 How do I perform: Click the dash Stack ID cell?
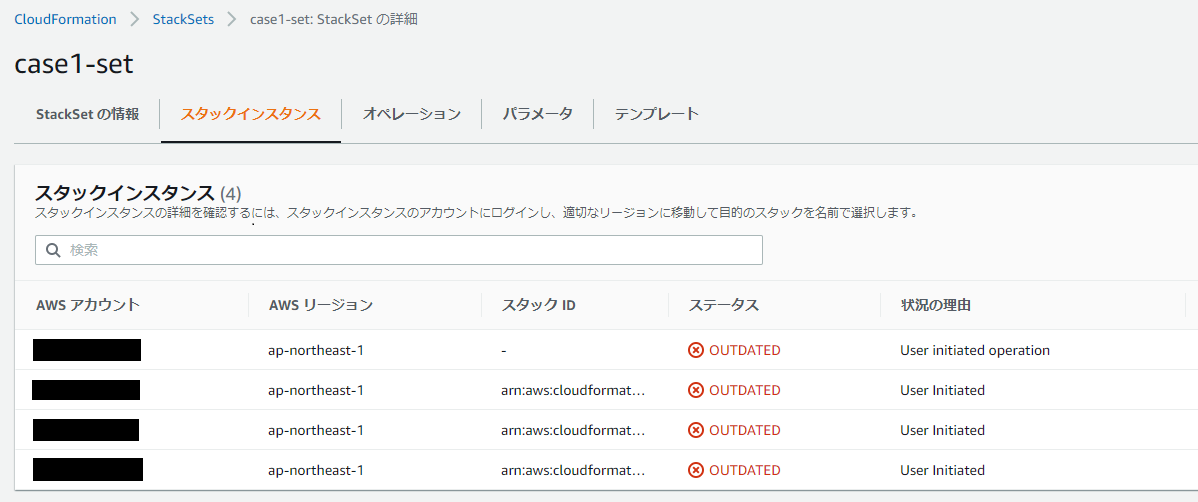(505, 350)
